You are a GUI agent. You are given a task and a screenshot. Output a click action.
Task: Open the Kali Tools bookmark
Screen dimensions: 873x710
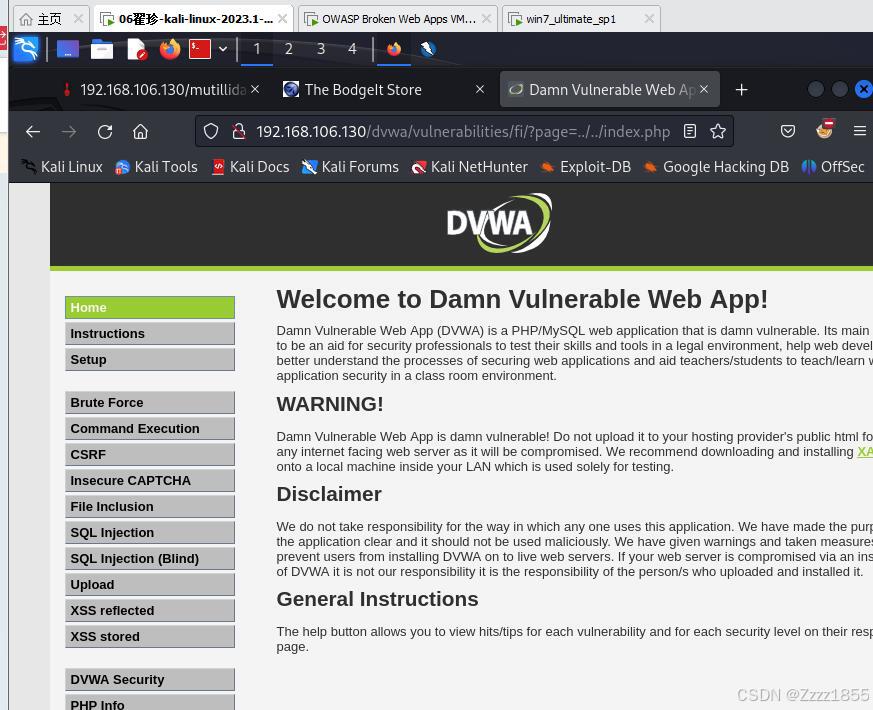tap(156, 167)
